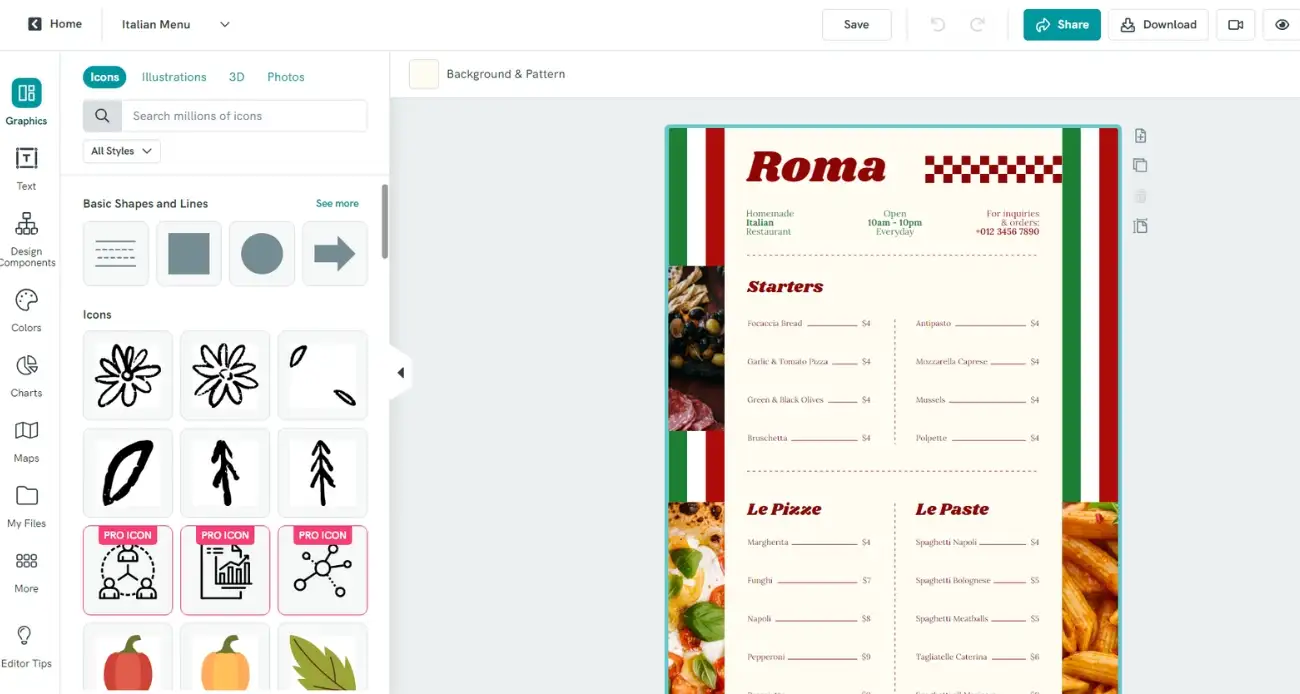Open page resize settings

(1140, 226)
